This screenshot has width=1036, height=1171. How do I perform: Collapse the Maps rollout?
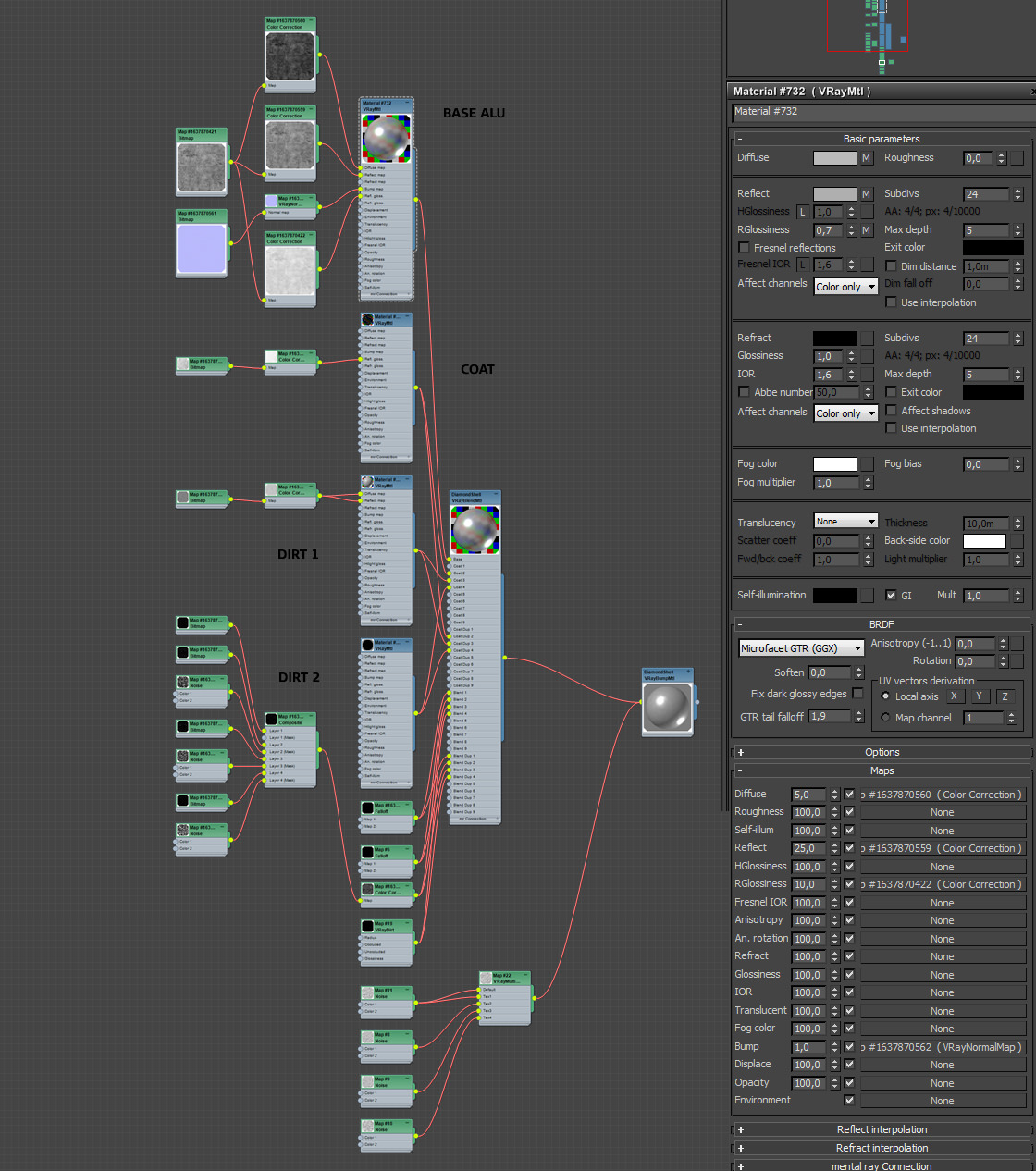coord(882,770)
